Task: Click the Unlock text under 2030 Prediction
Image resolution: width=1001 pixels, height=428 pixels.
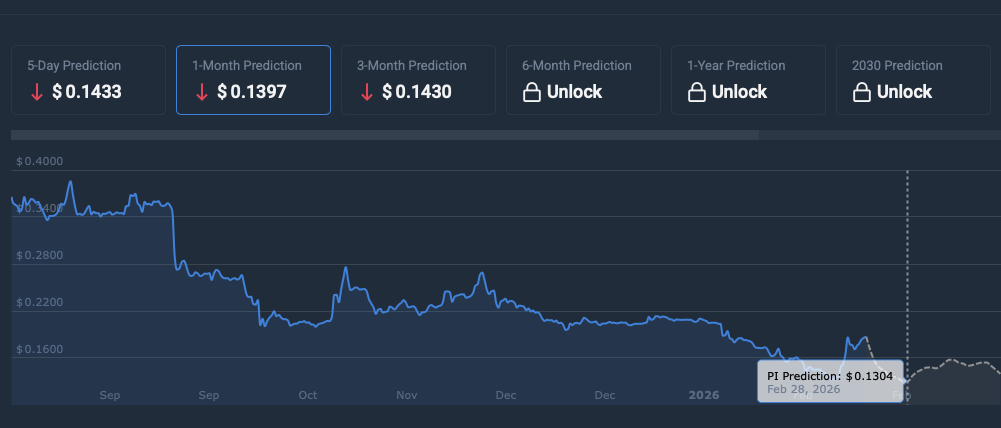Action: point(905,92)
